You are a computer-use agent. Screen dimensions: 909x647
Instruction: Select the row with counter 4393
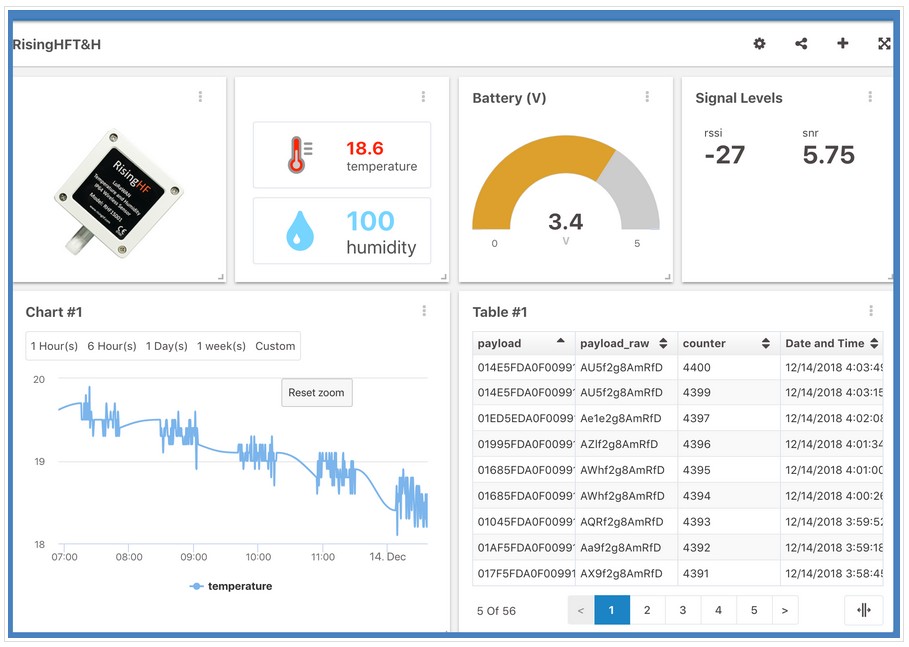677,522
